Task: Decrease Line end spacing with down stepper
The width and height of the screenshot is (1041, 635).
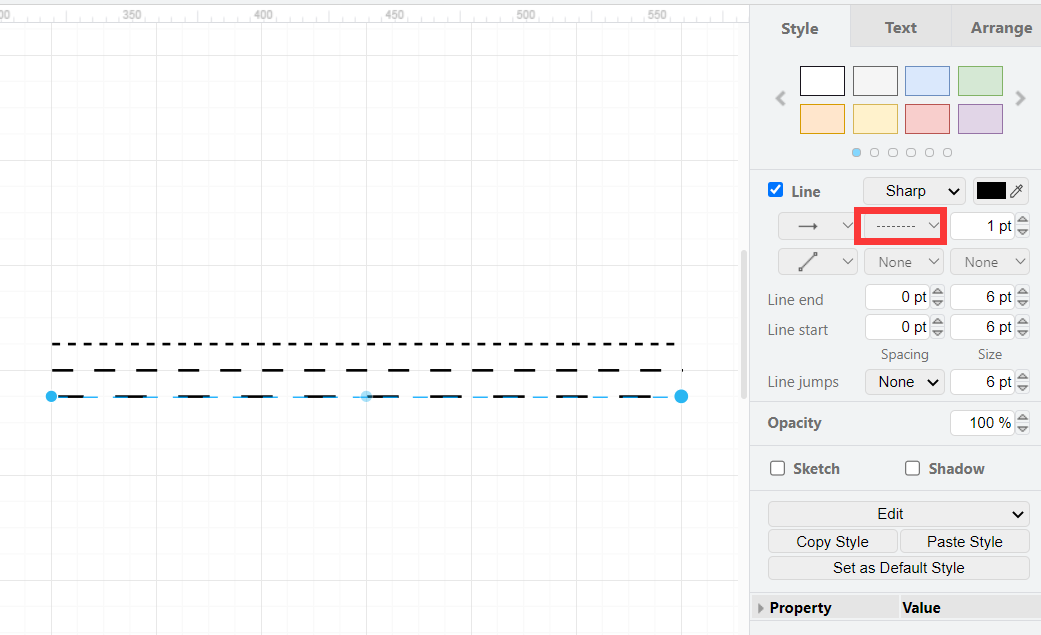Action: 937,302
